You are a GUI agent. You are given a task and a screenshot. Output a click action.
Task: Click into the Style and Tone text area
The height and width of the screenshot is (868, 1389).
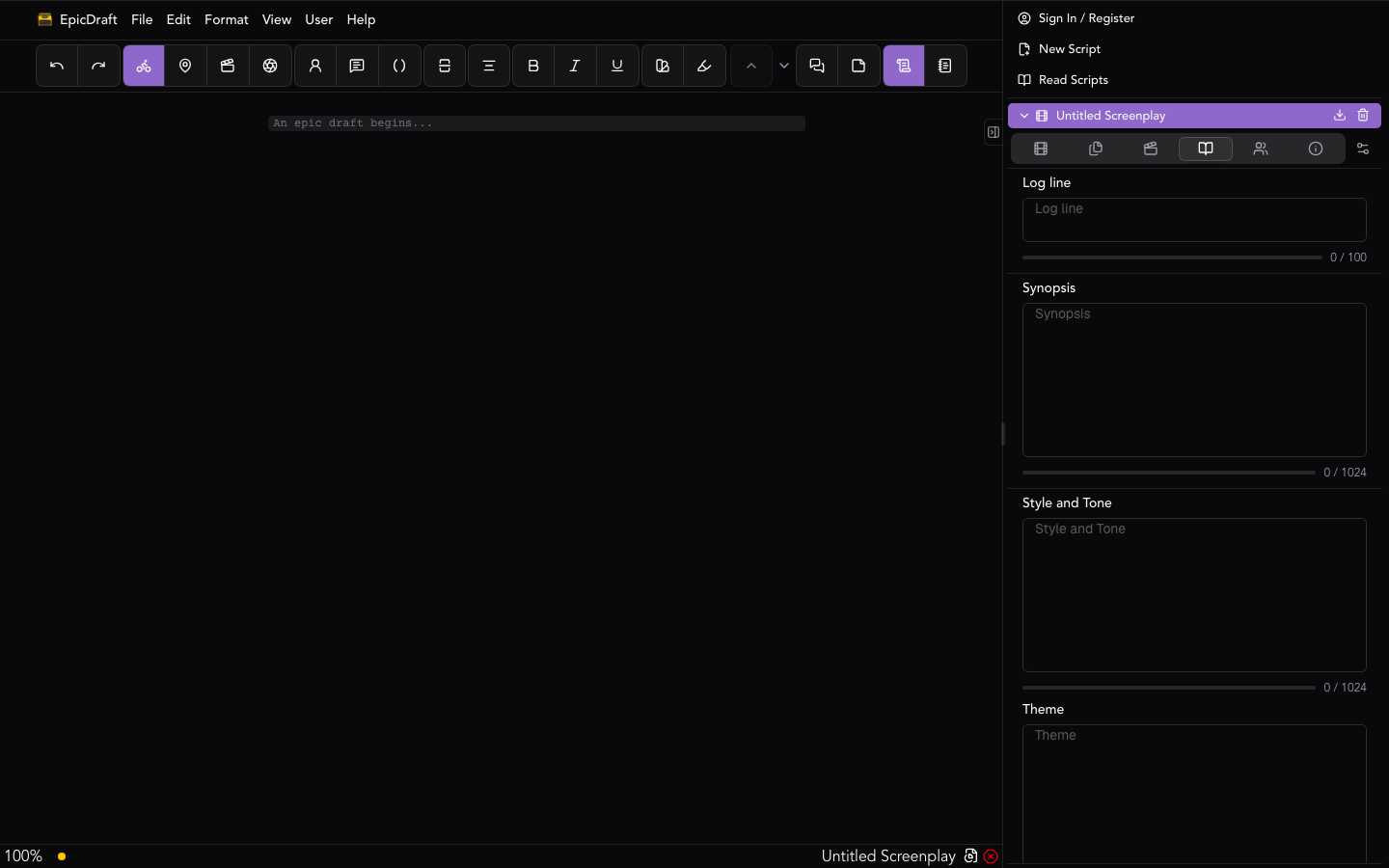click(x=1194, y=595)
